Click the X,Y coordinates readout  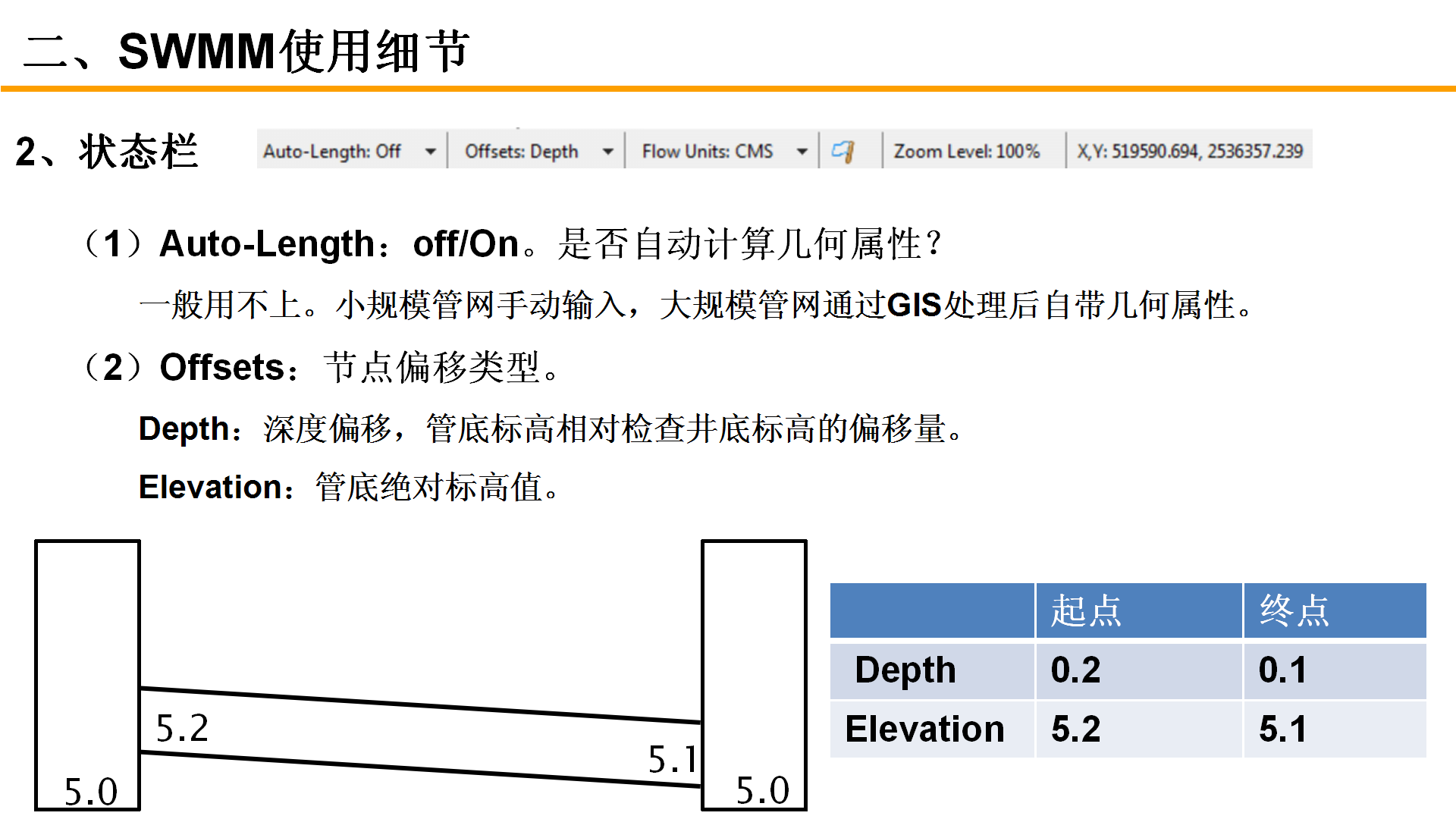click(1189, 151)
